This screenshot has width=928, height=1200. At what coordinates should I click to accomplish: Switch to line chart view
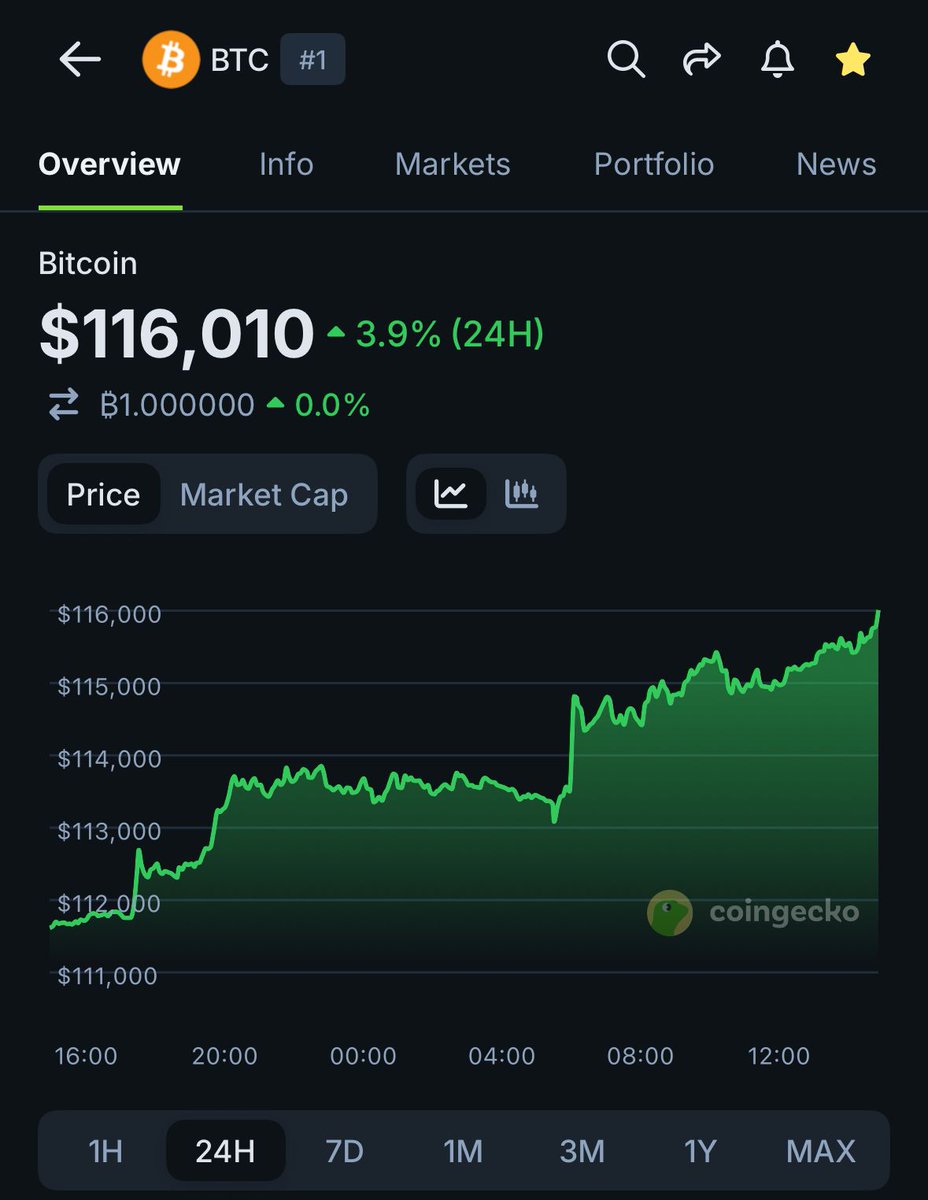pos(451,493)
